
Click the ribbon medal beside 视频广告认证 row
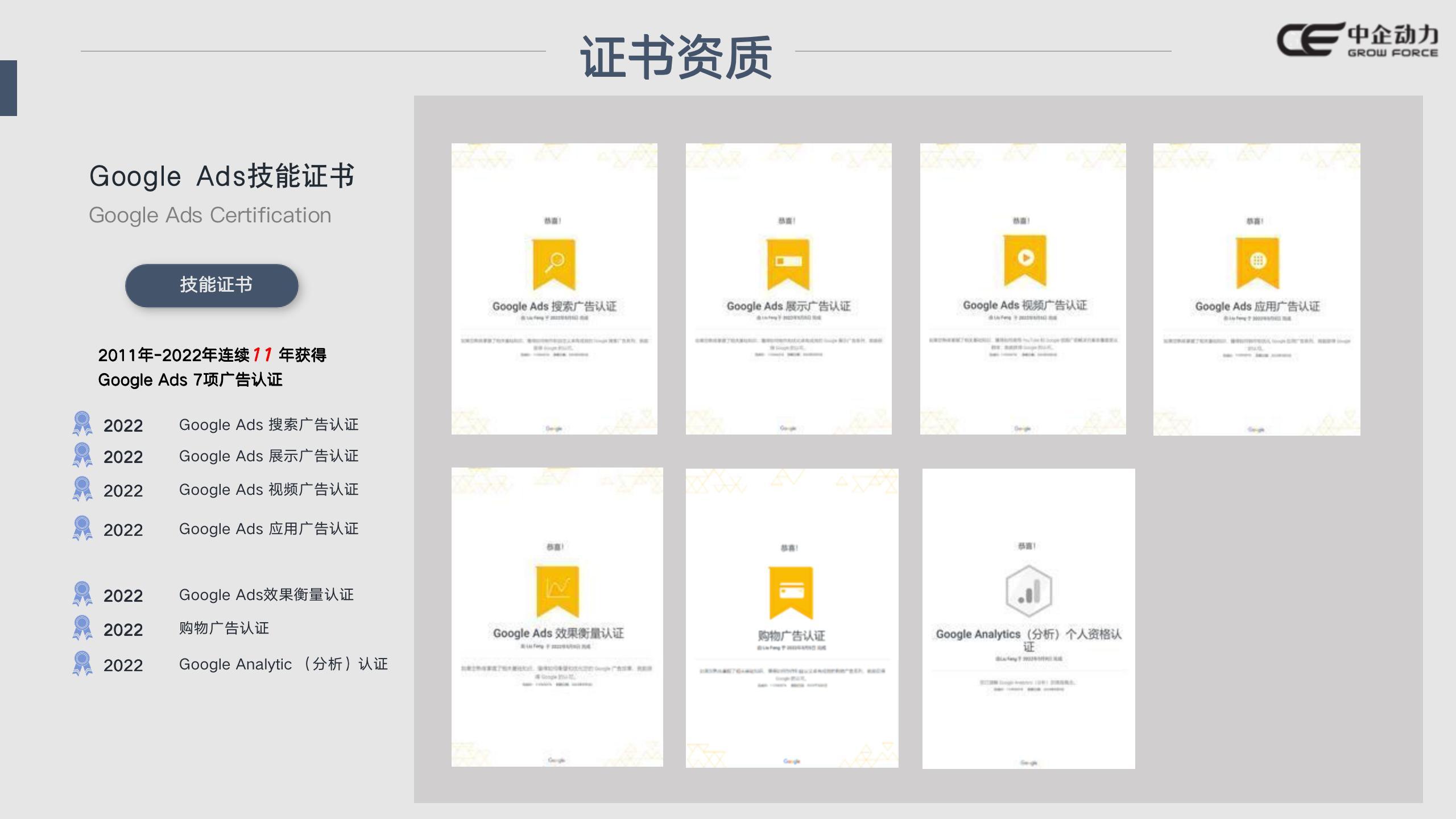click(x=82, y=489)
